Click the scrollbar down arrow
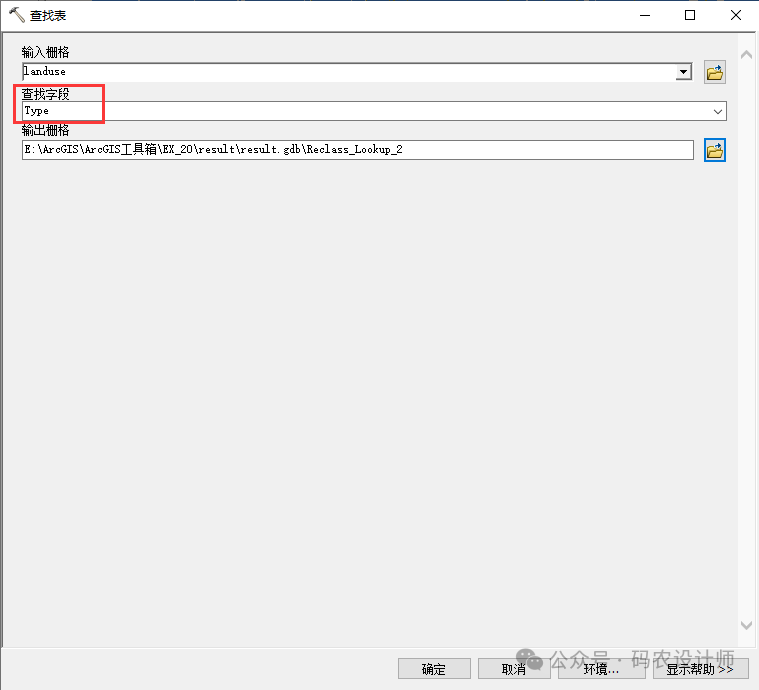 click(x=745, y=625)
